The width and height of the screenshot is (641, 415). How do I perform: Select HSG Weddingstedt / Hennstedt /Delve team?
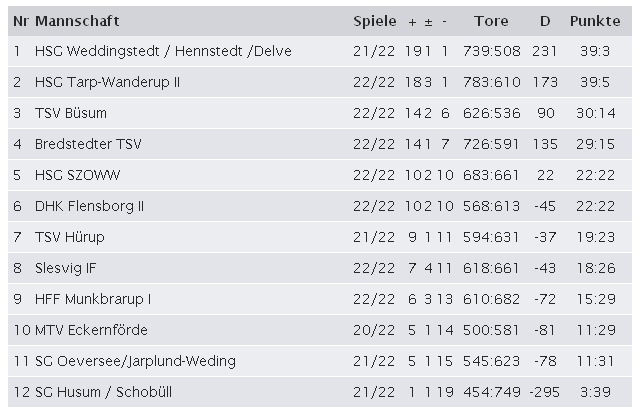pos(163,51)
